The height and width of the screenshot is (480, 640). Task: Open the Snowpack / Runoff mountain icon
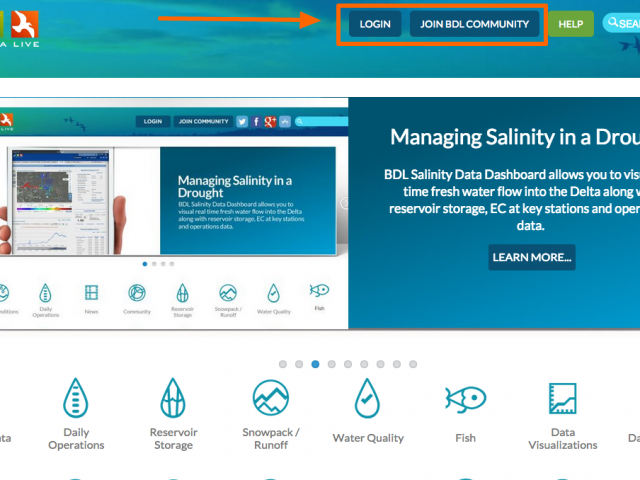(x=271, y=398)
